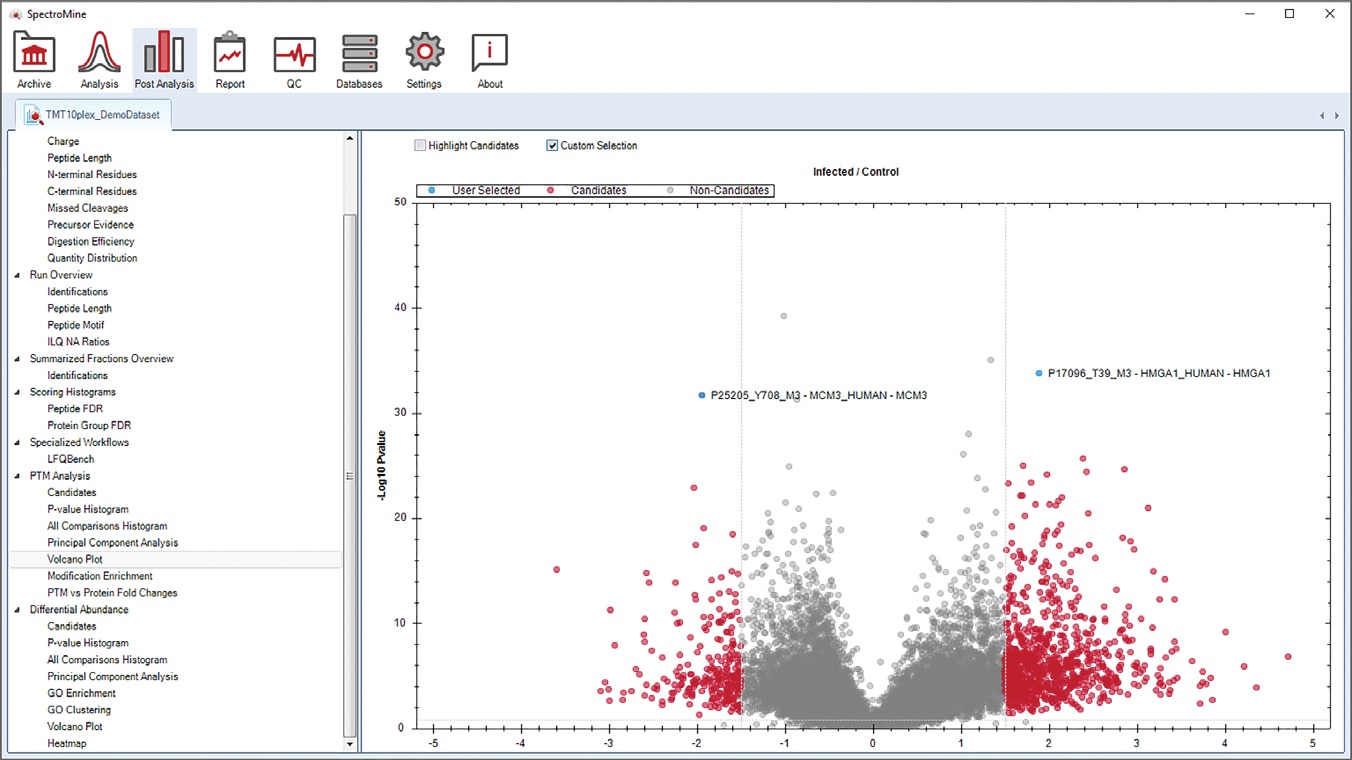Viewport: 1352px width, 760px height.
Task: Select the P17096_T39_M3 HMGA1 data point
Action: pyautogui.click(x=1039, y=373)
